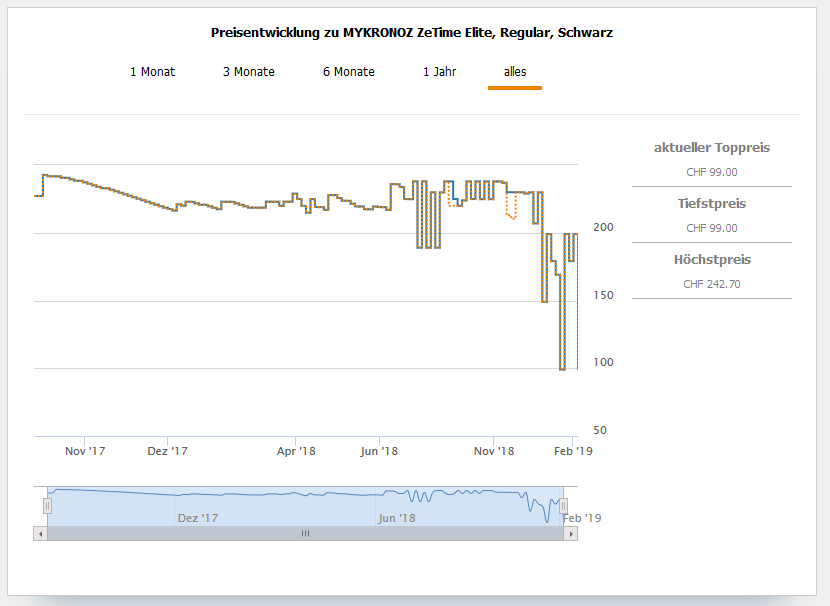Click the navigator chart near Jun '18

pos(396,506)
